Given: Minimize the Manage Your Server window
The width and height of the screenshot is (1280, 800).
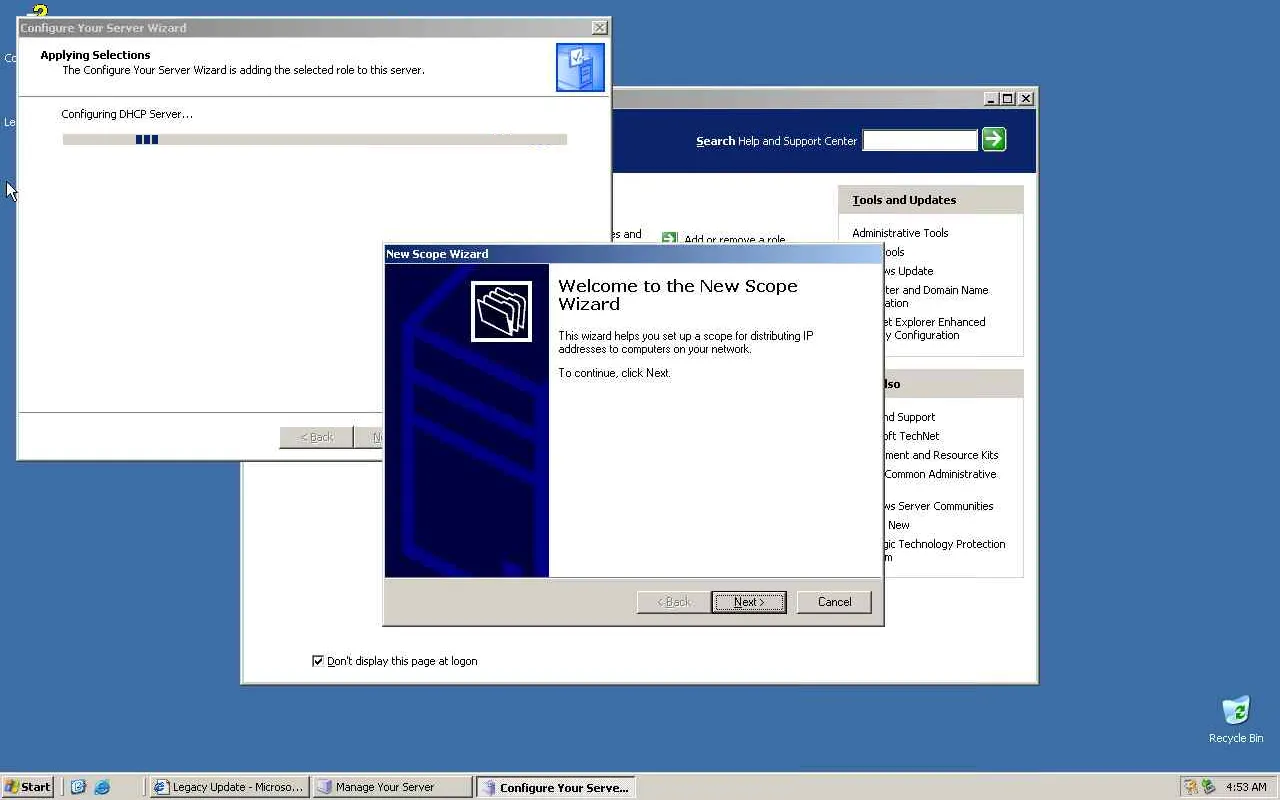Looking at the screenshot, I should [x=991, y=98].
